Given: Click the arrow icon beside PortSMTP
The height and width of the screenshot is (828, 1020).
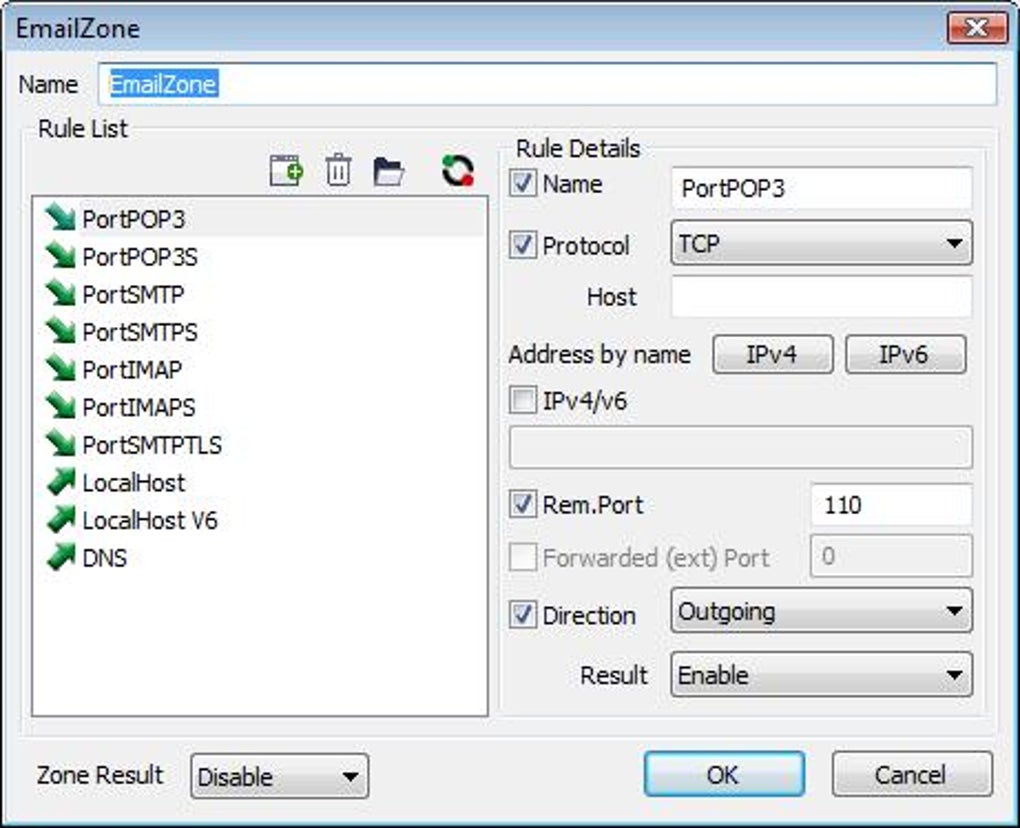Looking at the screenshot, I should pos(61,293).
